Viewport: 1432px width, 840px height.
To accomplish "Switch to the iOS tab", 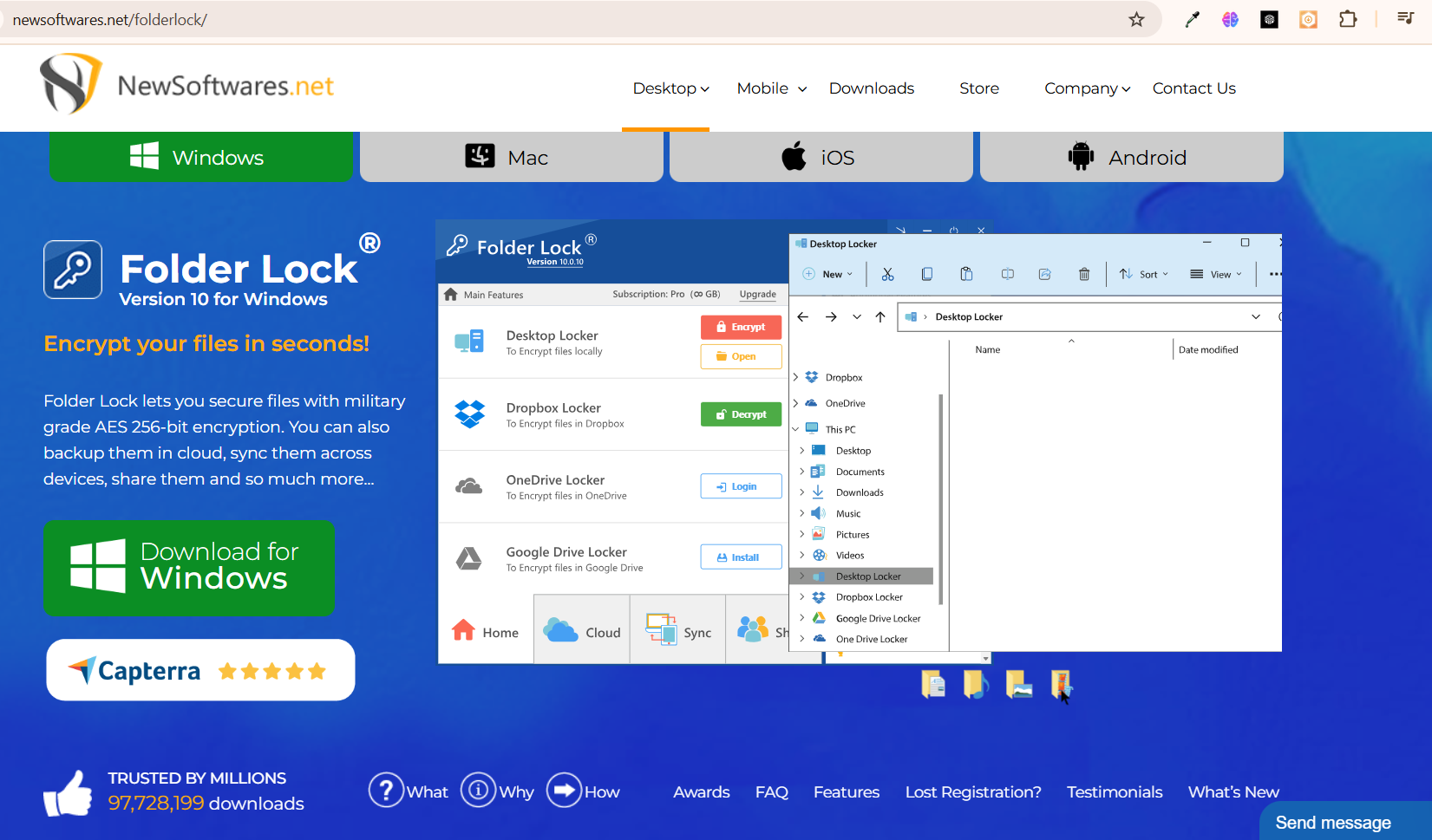I will [x=821, y=157].
